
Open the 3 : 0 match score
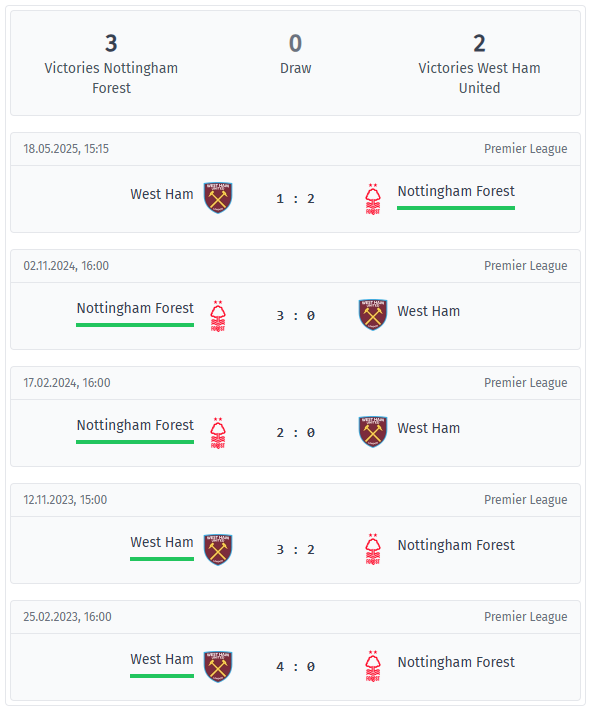pos(295,316)
